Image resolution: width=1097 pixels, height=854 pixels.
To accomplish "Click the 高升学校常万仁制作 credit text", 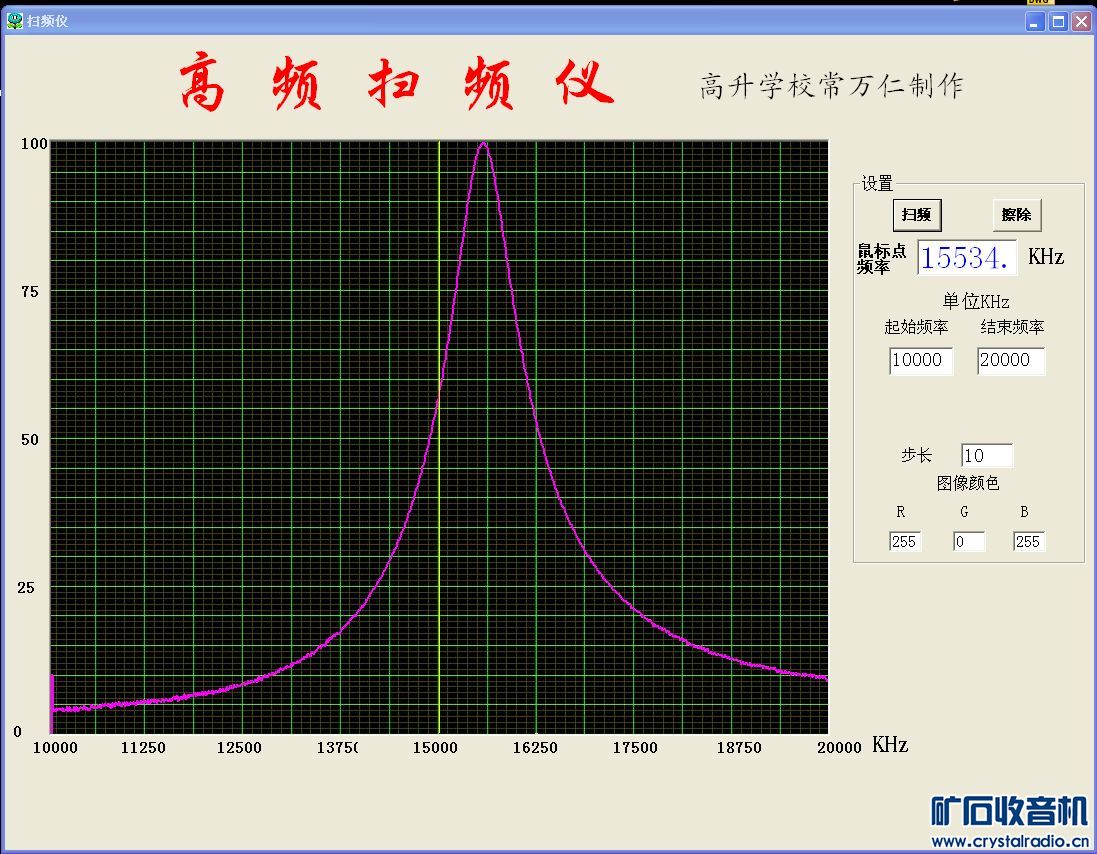I will tap(832, 86).
